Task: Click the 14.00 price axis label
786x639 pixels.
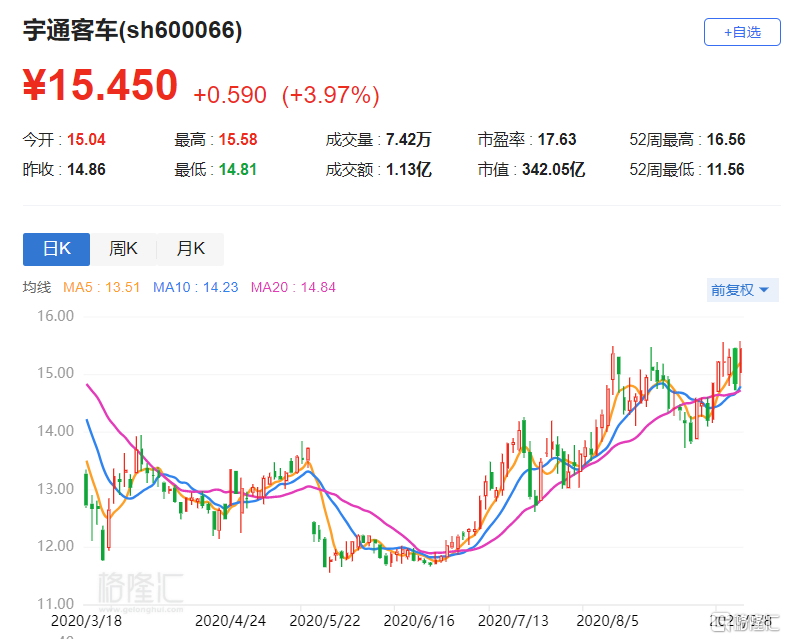Action: tap(55, 431)
